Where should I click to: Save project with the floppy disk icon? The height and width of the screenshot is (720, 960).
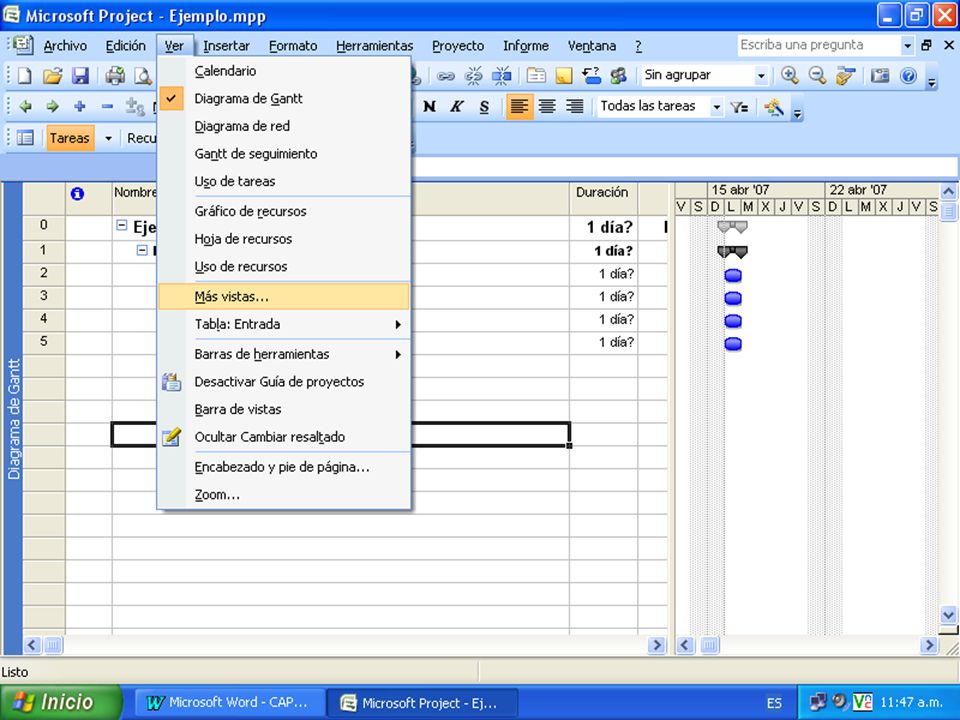pos(81,75)
